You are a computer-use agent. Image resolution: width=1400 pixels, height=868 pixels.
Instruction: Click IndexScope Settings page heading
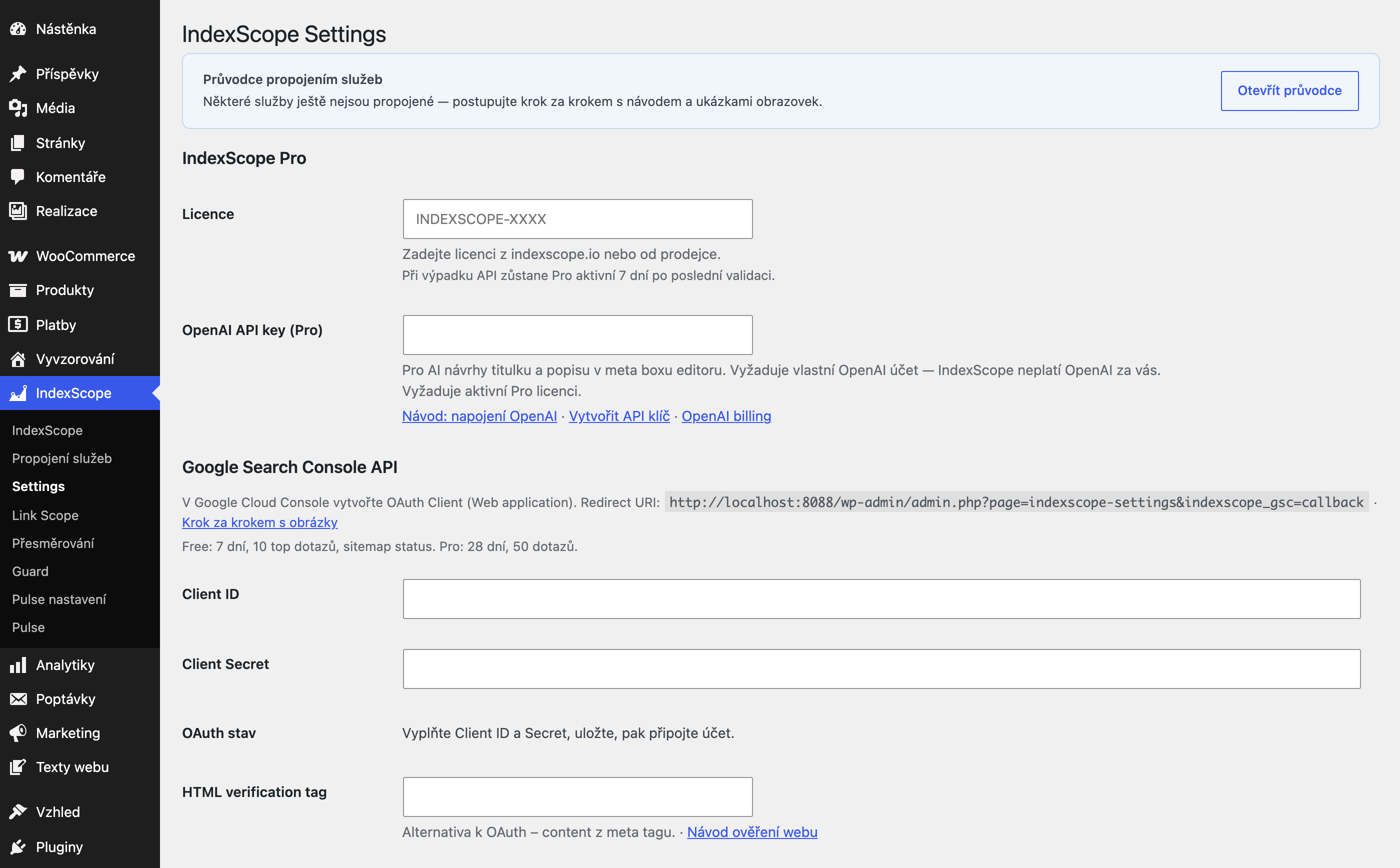pyautogui.click(x=284, y=34)
